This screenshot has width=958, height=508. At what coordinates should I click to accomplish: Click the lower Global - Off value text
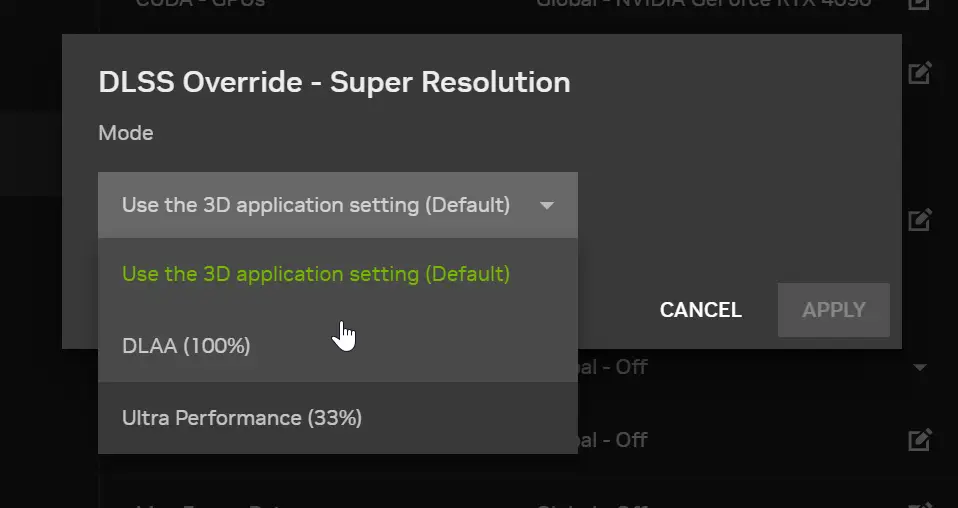(x=612, y=440)
